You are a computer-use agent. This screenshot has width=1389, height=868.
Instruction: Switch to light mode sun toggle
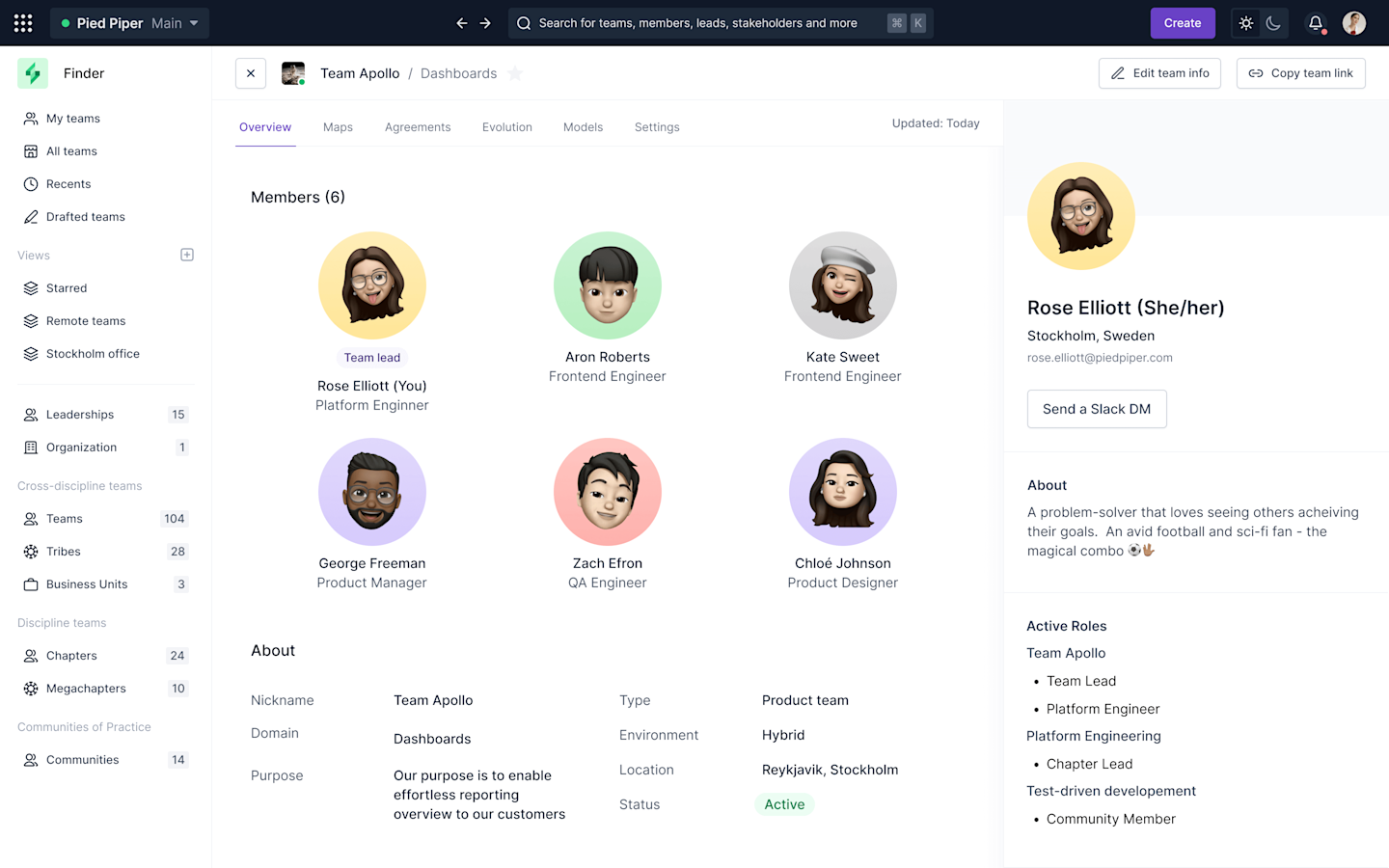1245,22
